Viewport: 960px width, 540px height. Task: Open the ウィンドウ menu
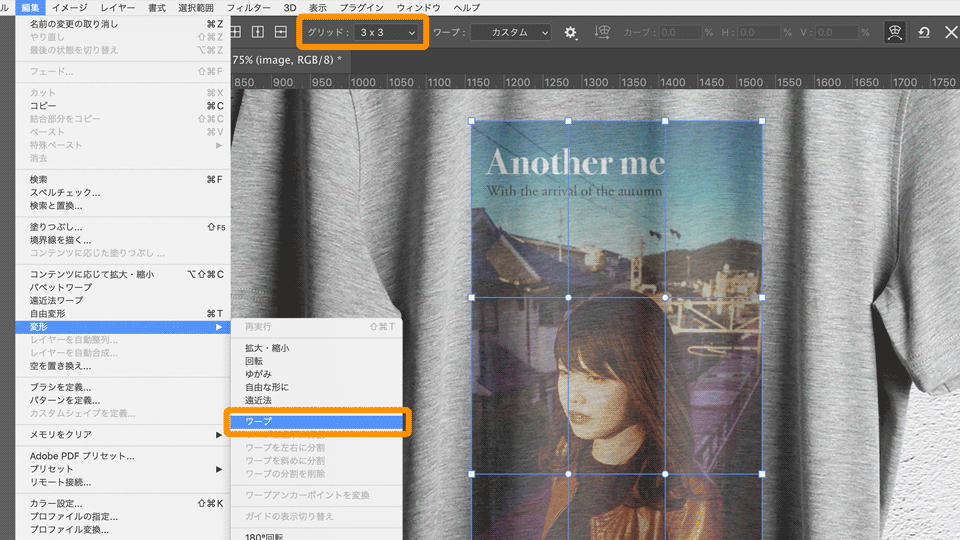[x=418, y=7]
